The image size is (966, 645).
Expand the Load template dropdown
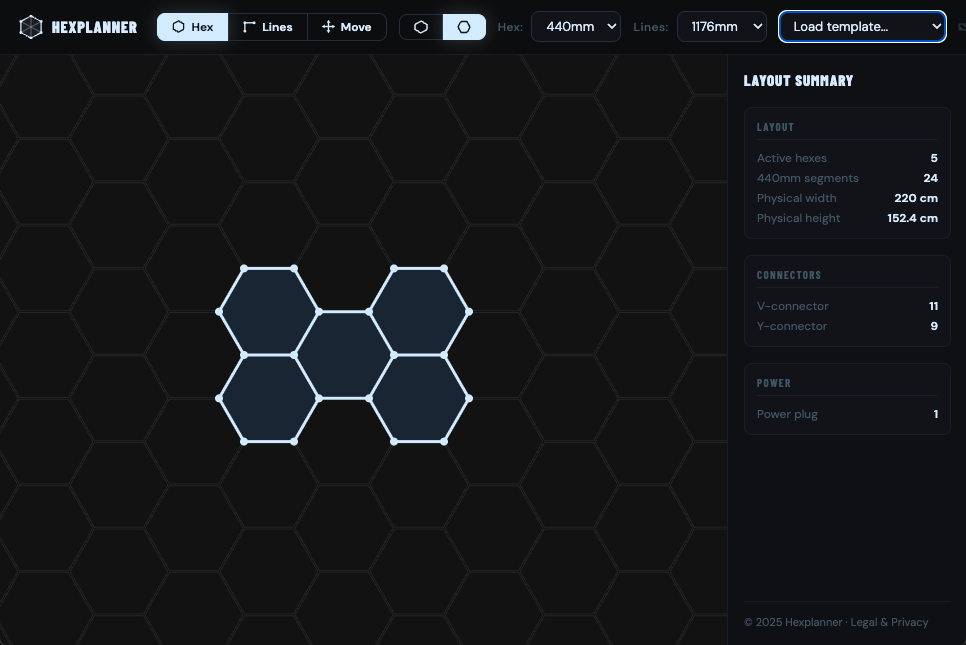(x=862, y=26)
